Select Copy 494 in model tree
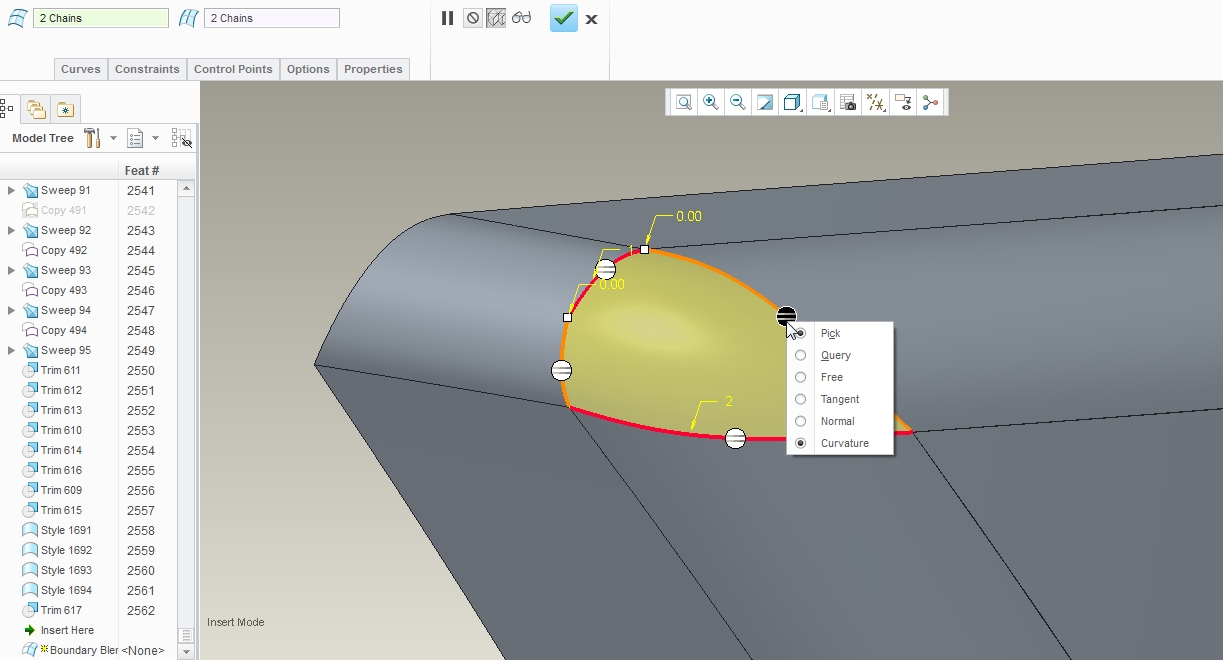The height and width of the screenshot is (660, 1223). point(64,330)
